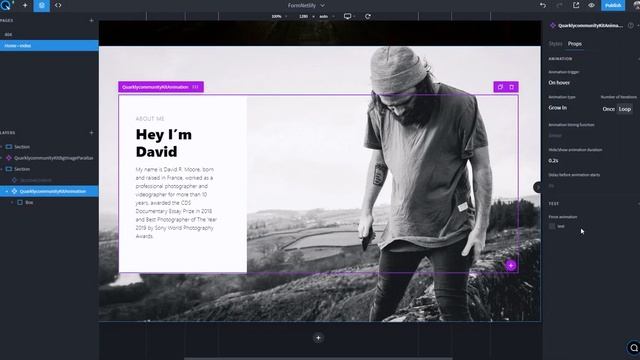Click the panel title component icon
Screen dimensions: 640x360
[553, 25]
